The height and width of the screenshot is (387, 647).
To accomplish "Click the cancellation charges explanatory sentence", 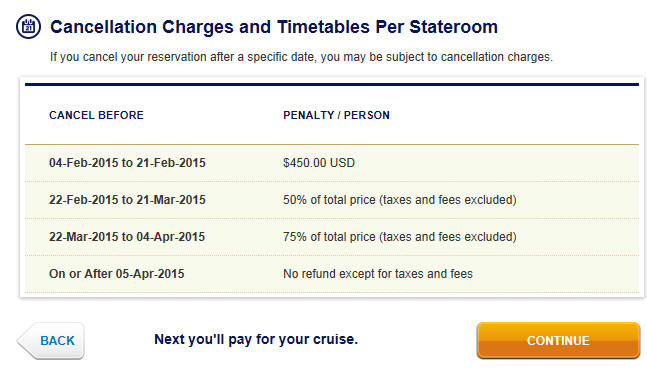I will point(301,57).
